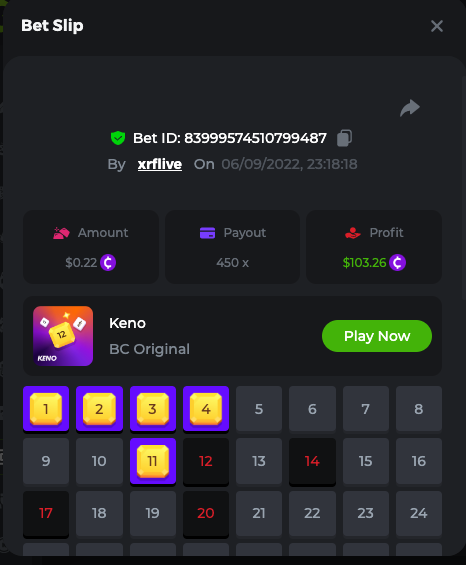Click the Amount currency coin icon

pos(108,262)
